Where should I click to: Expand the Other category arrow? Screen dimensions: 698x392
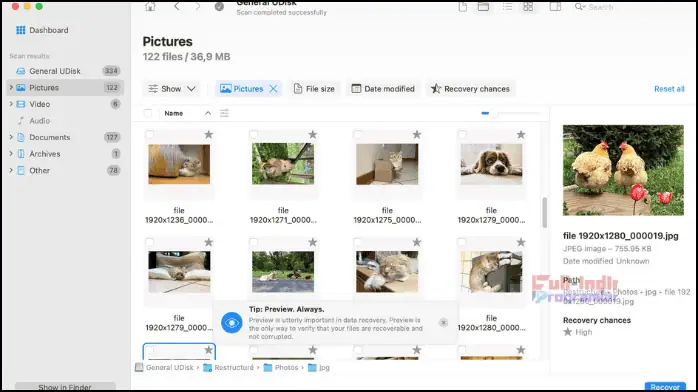tap(11, 170)
